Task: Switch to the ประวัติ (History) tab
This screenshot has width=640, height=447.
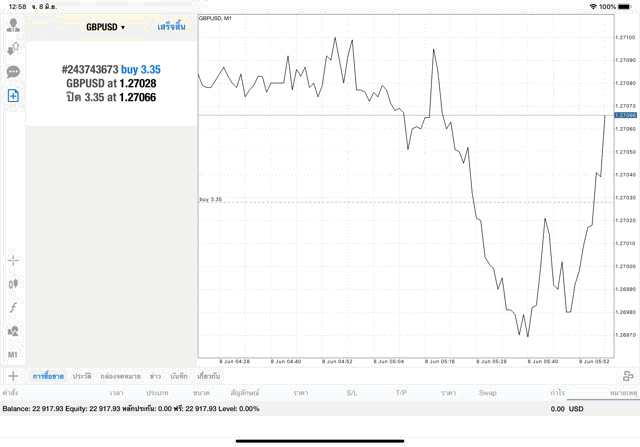Action: click(x=81, y=376)
